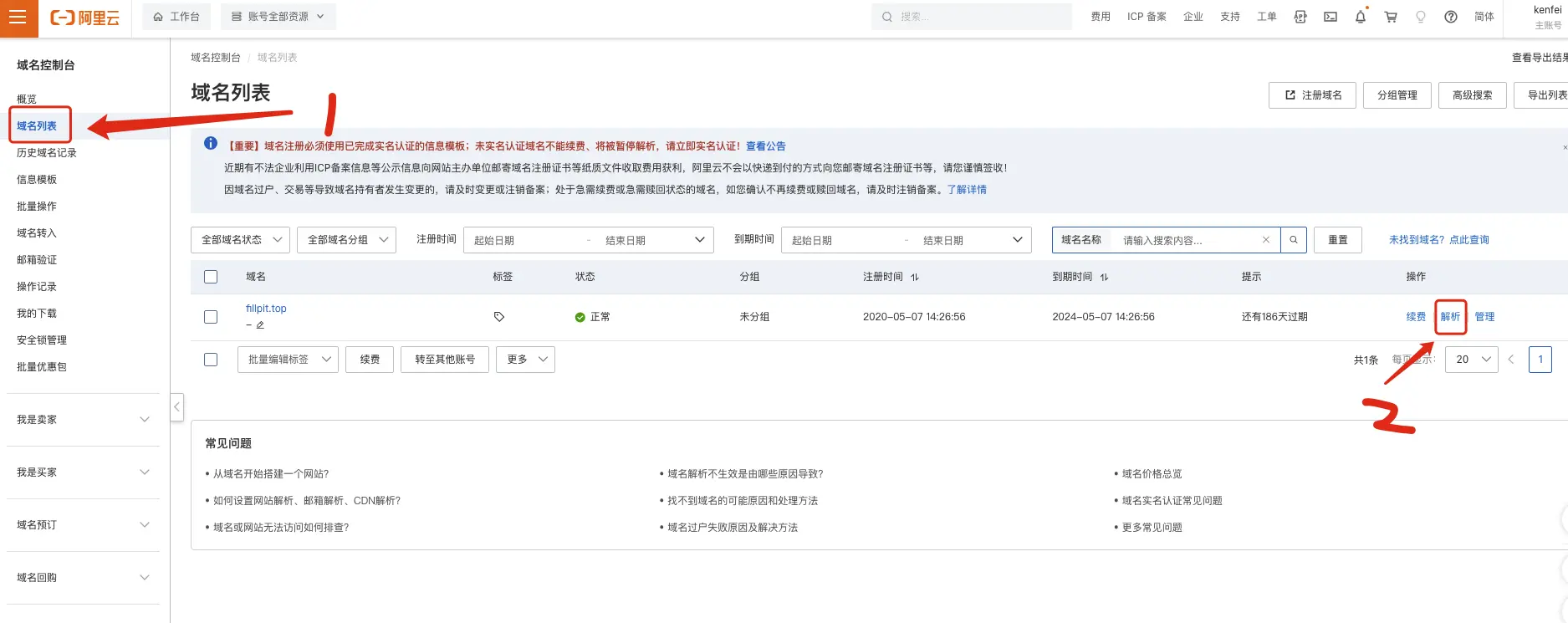
Task: Sort by expiration time column
Action: click(1104, 277)
